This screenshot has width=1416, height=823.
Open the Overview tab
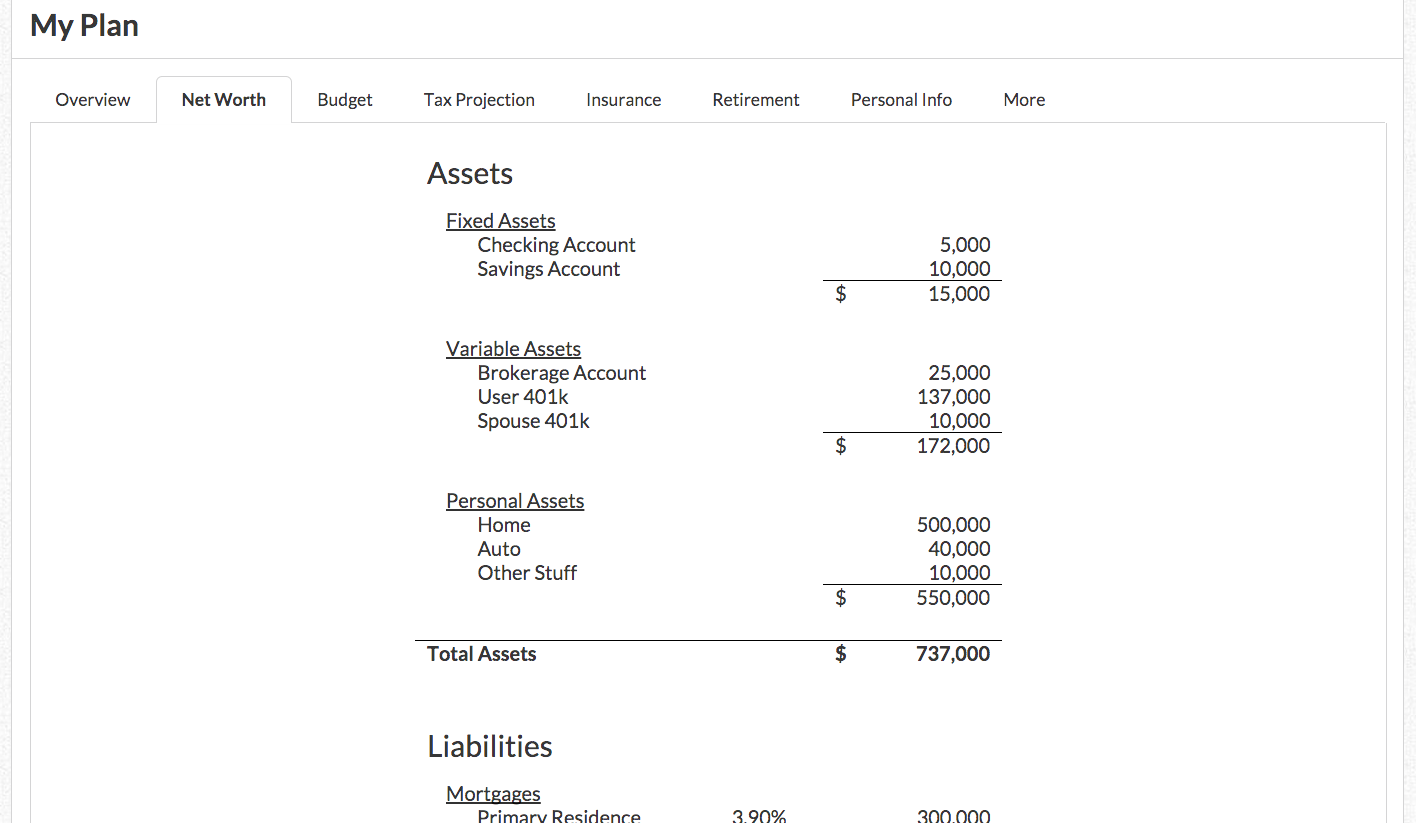(x=93, y=100)
